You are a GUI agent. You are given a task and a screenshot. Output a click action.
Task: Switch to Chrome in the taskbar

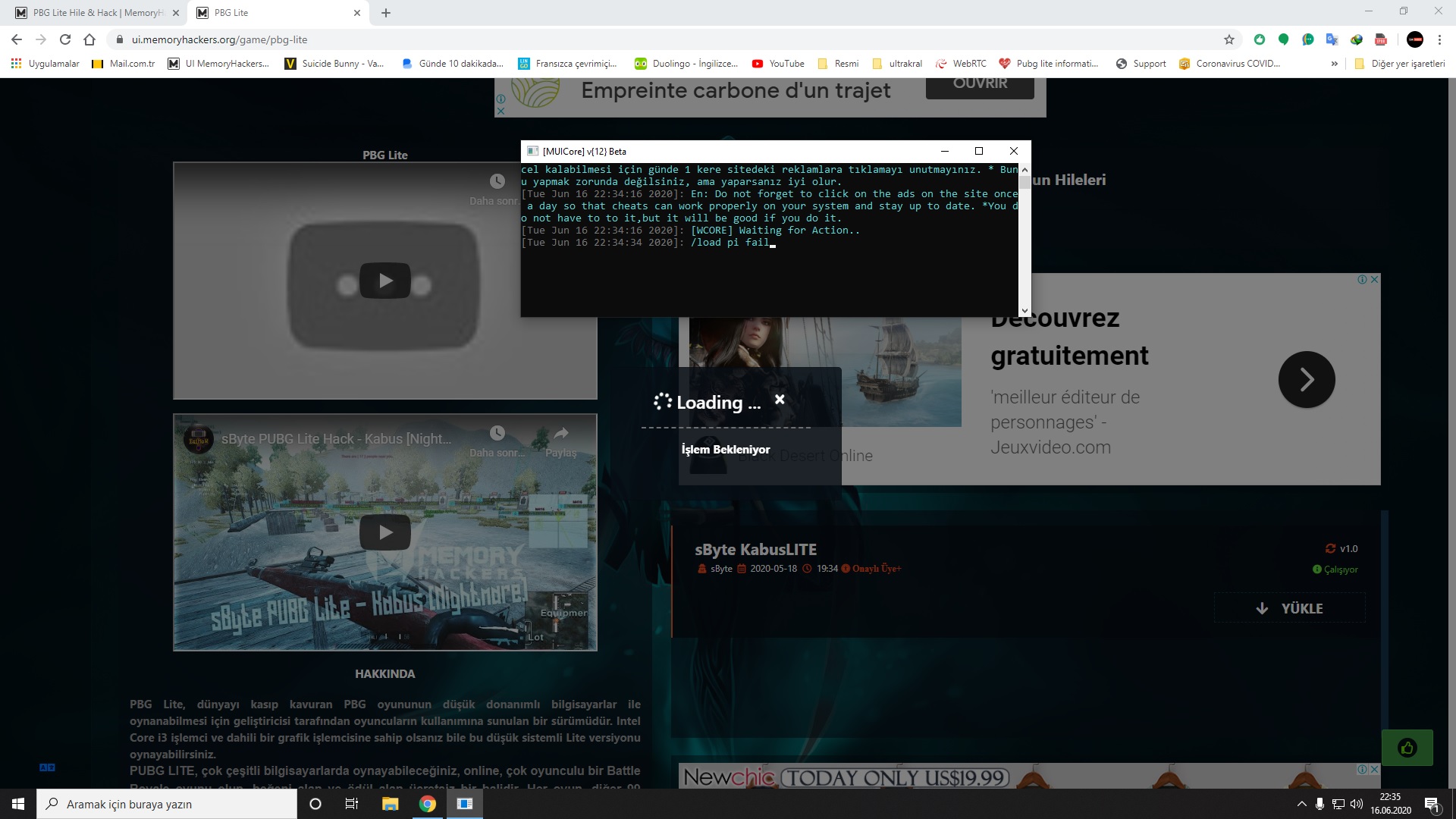coord(428,804)
